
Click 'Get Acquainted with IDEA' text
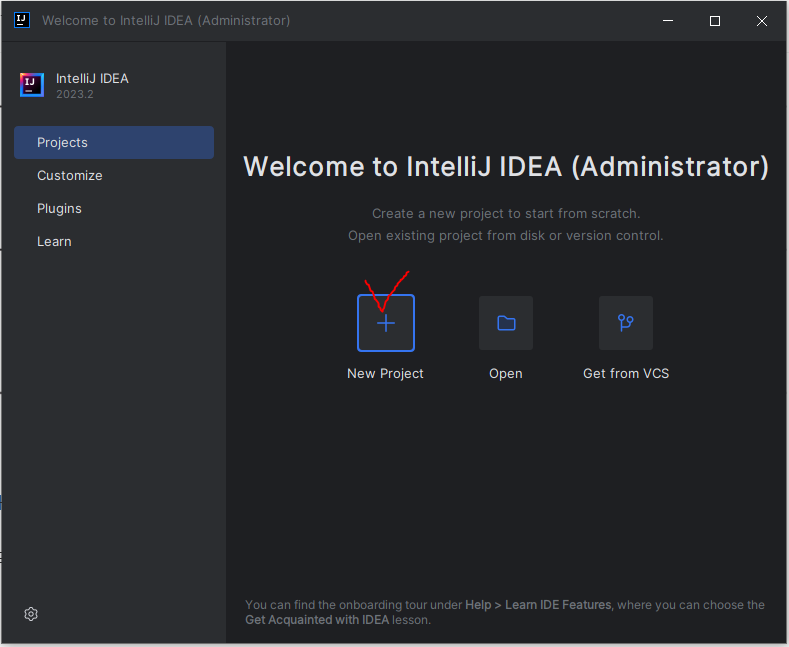pyautogui.click(x=317, y=620)
